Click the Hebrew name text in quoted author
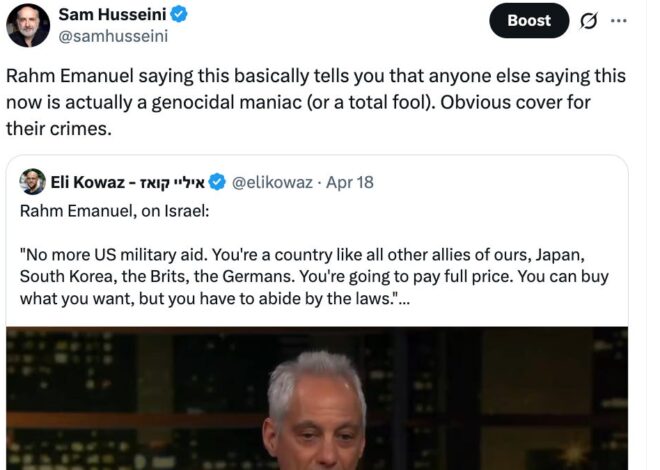Screen dimensions: 660x470 tap(173, 183)
